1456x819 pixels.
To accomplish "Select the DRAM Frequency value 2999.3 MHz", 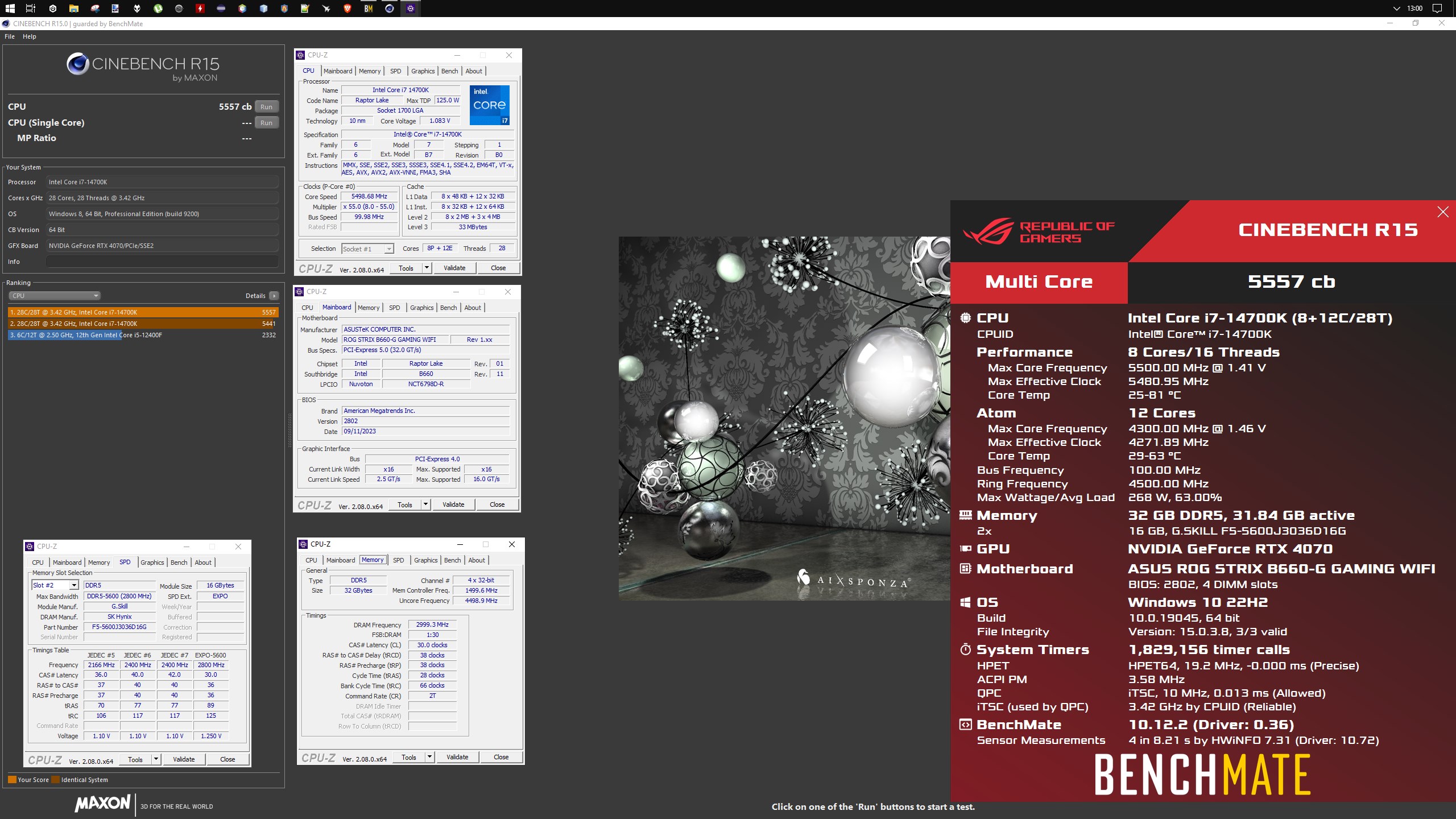I will click(x=433, y=624).
